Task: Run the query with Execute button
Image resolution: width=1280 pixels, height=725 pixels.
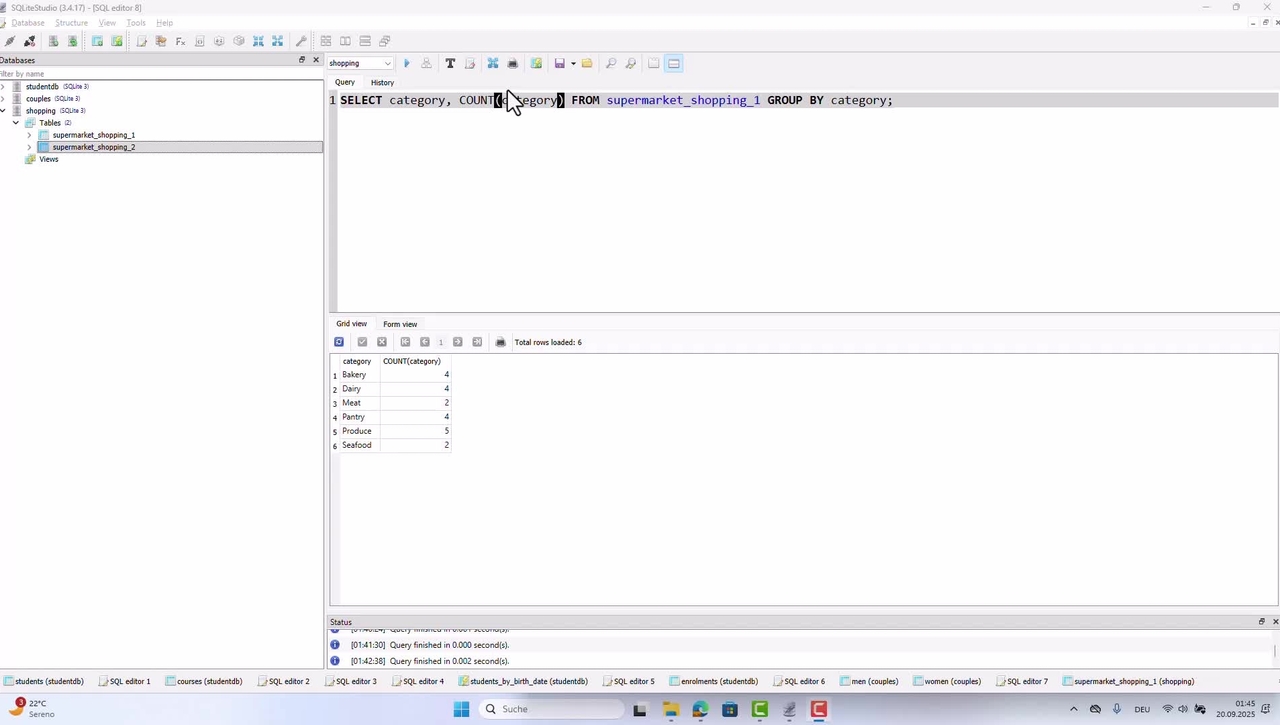Action: pos(406,63)
